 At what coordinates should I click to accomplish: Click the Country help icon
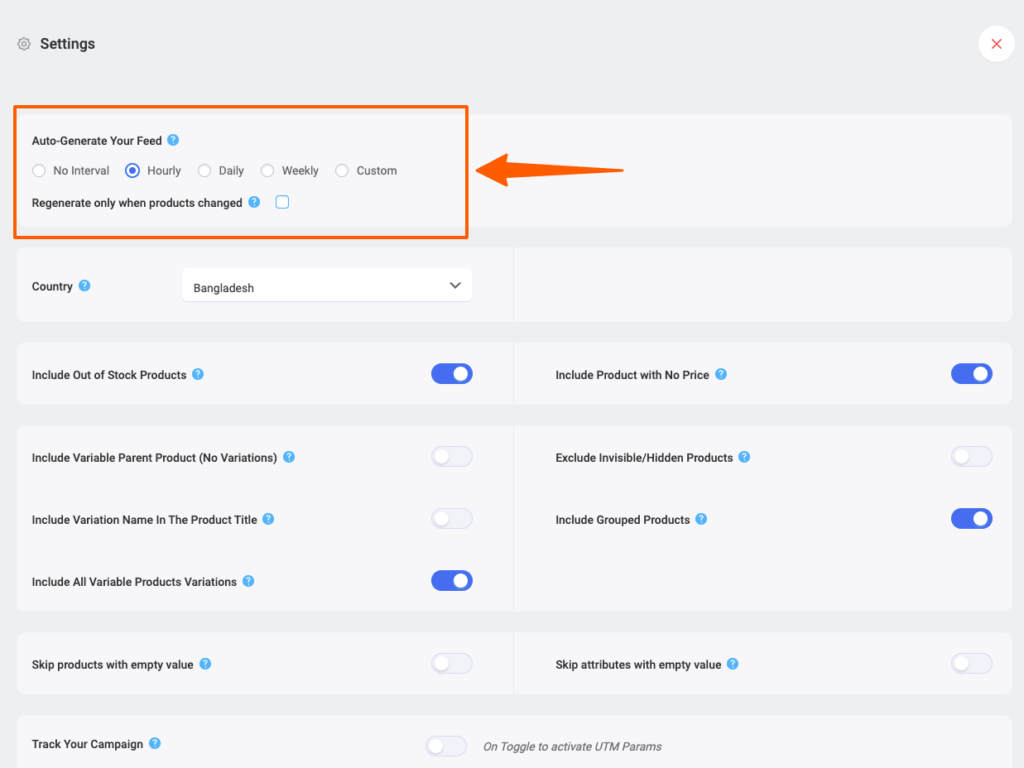pyautogui.click(x=84, y=285)
